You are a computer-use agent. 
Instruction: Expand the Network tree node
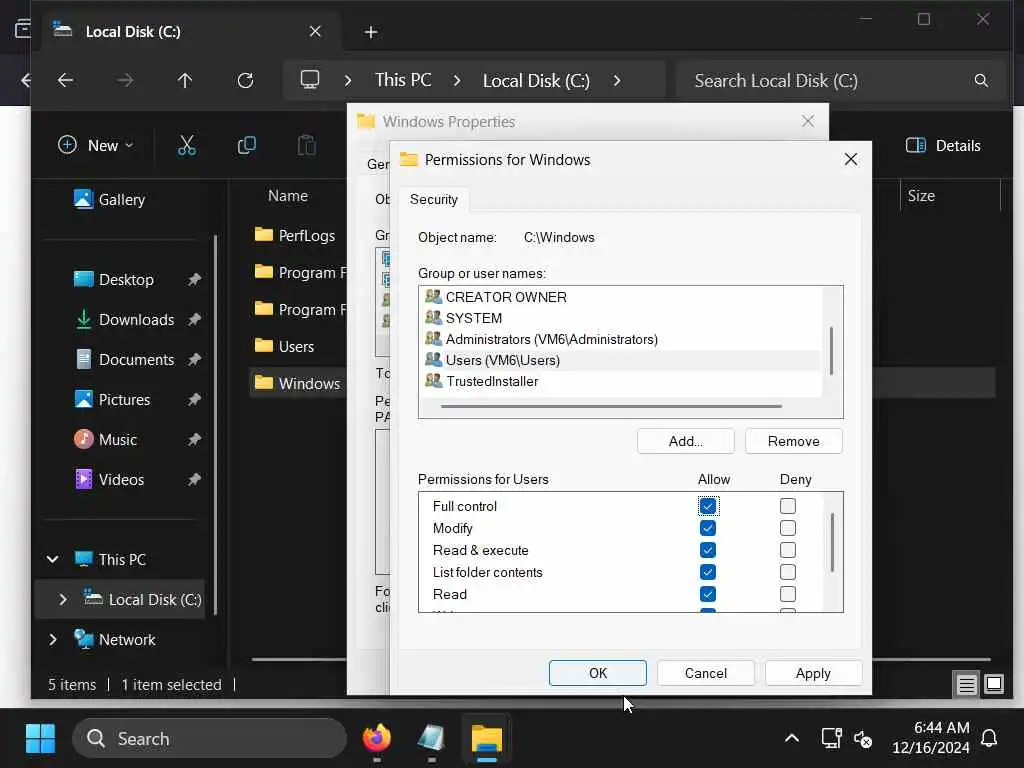click(52, 639)
